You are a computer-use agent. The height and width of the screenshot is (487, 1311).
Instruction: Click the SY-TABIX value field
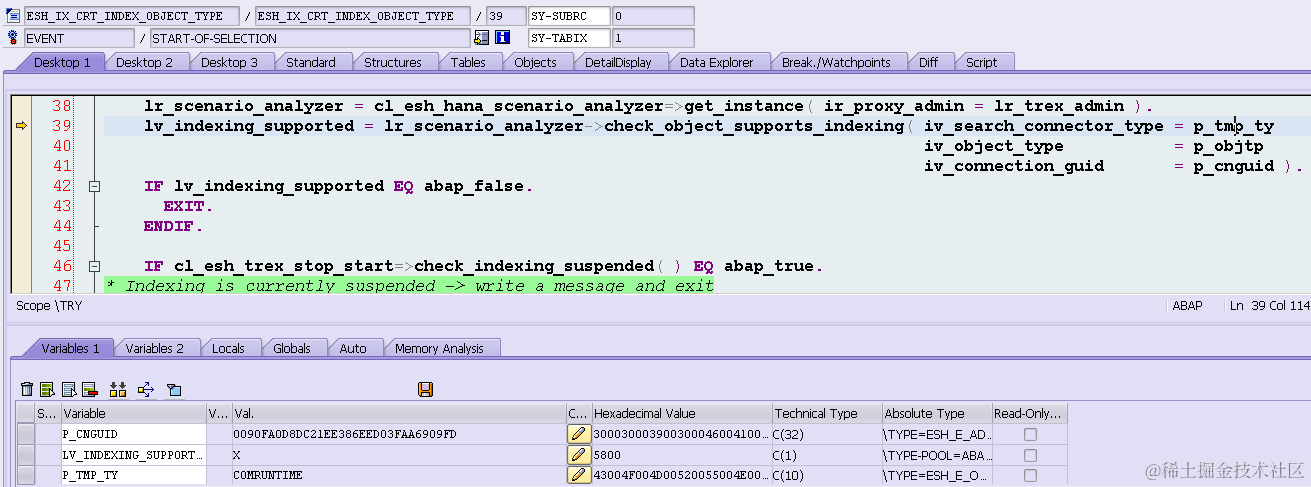tap(652, 38)
